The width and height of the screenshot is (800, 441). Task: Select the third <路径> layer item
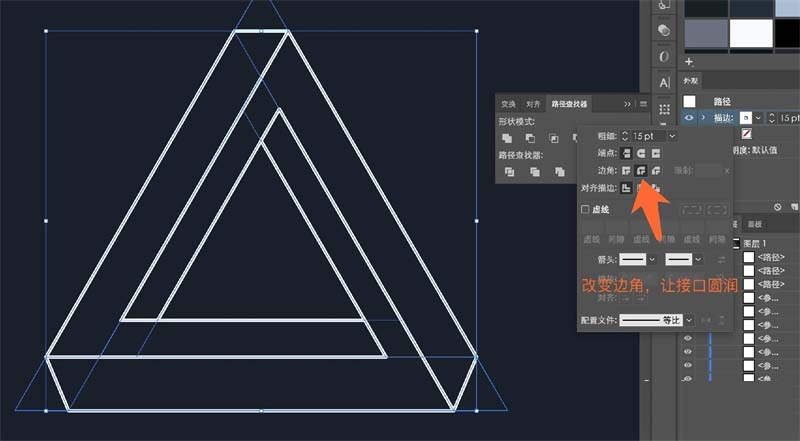coord(770,284)
